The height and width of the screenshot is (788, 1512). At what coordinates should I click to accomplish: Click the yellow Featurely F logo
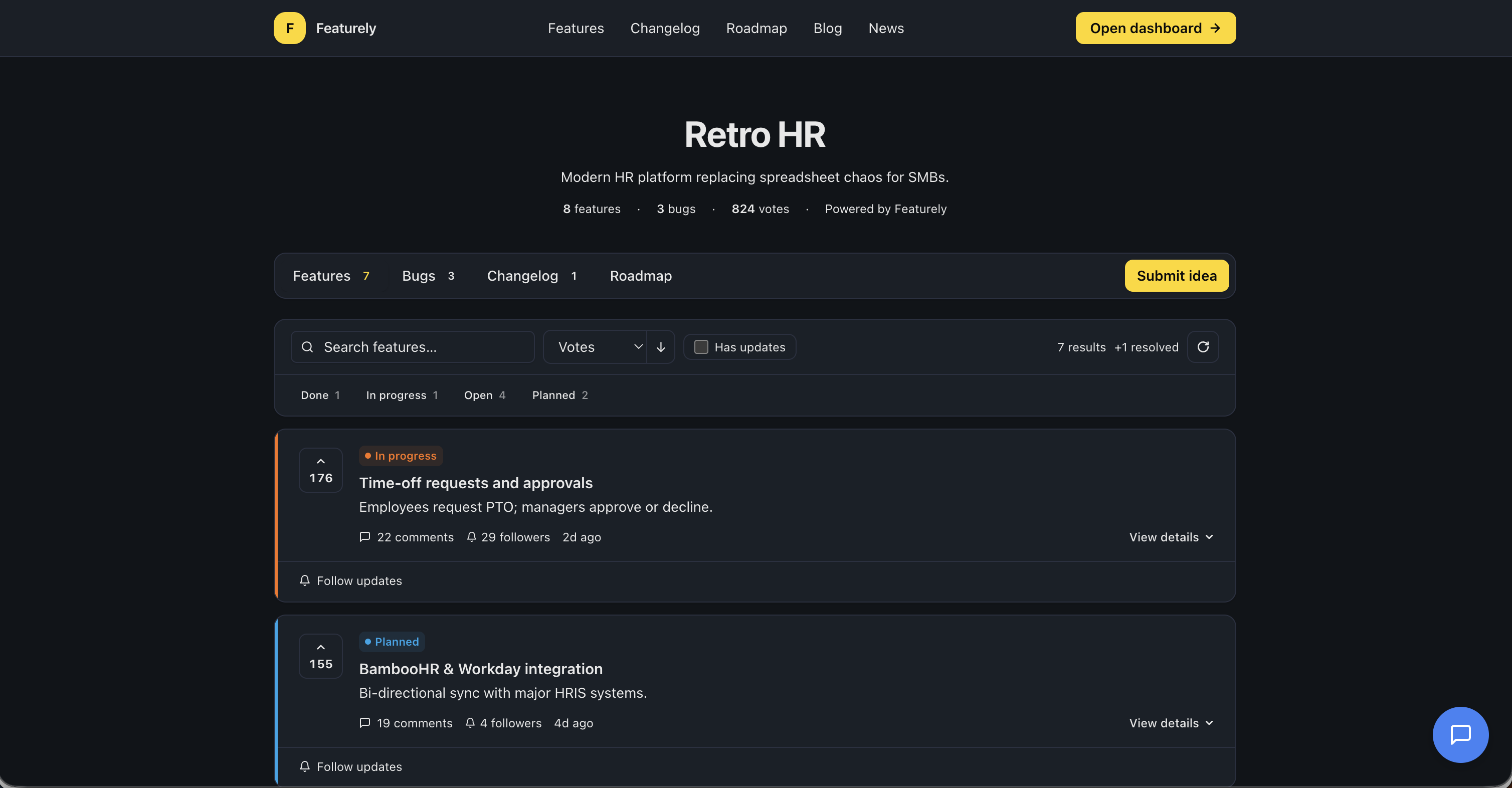click(289, 28)
